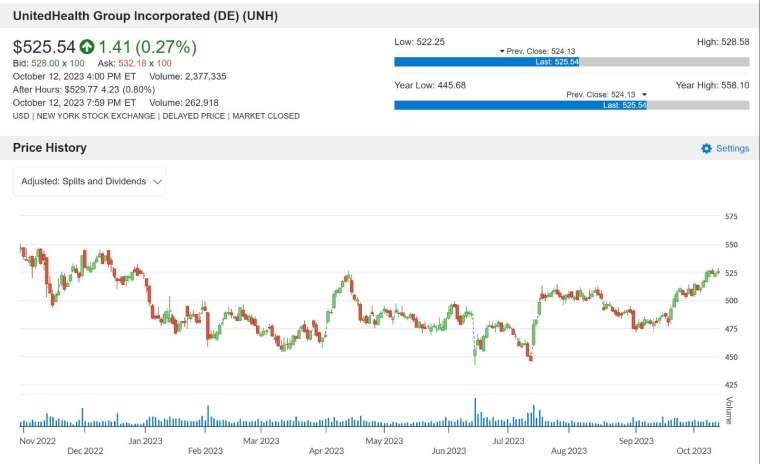This screenshot has height=464, width=760.
Task: Click the Low: 522.25 label
Action: pos(419,42)
